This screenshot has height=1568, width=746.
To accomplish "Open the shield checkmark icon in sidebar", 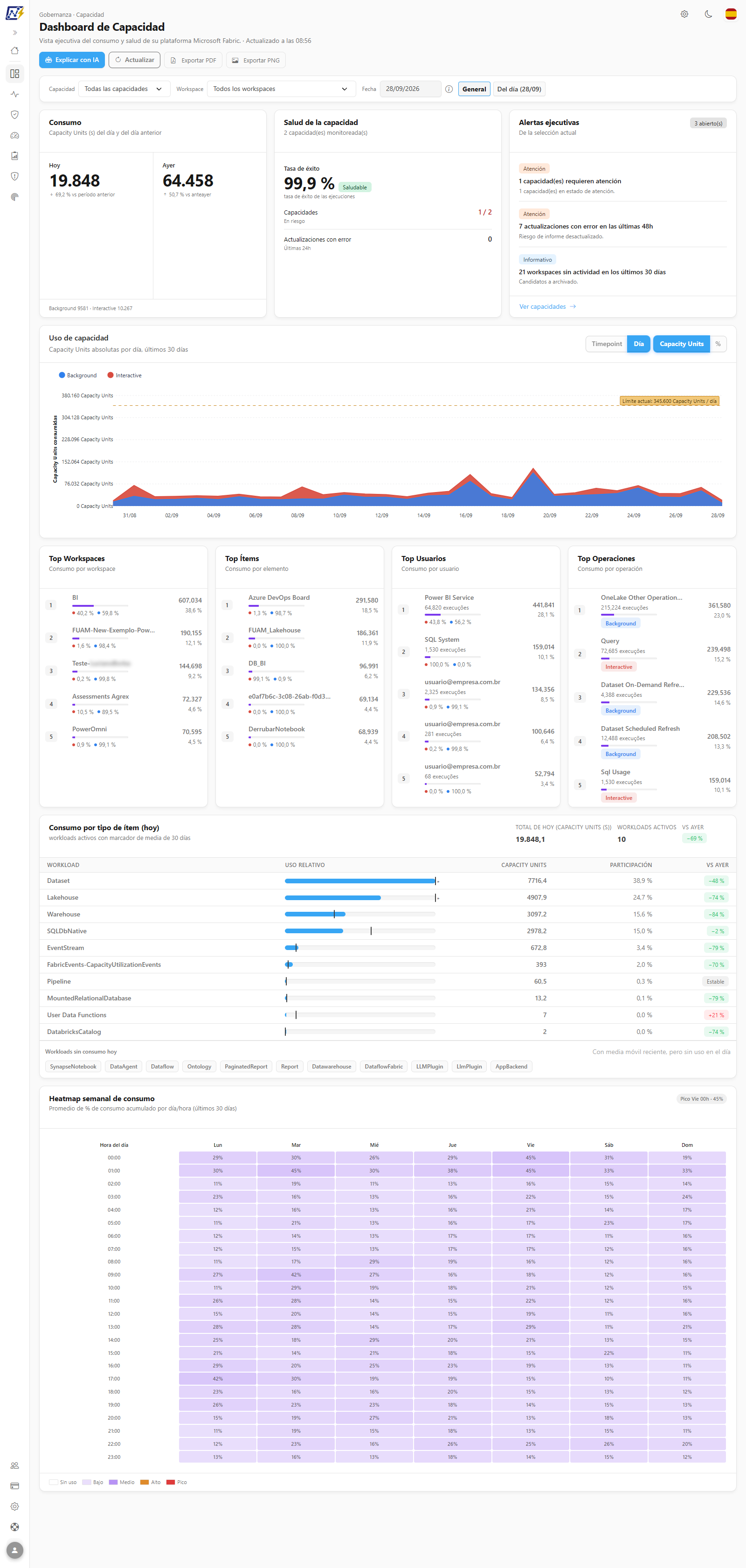I will (x=14, y=114).
